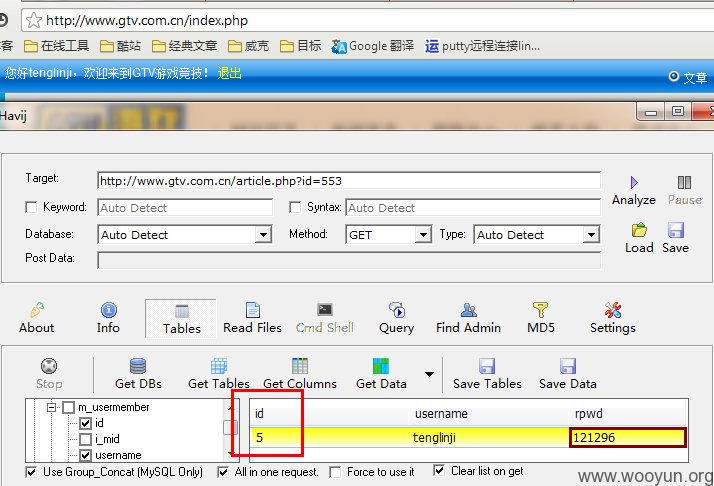
Task: Select the 121296 cell
Action: pos(627,438)
